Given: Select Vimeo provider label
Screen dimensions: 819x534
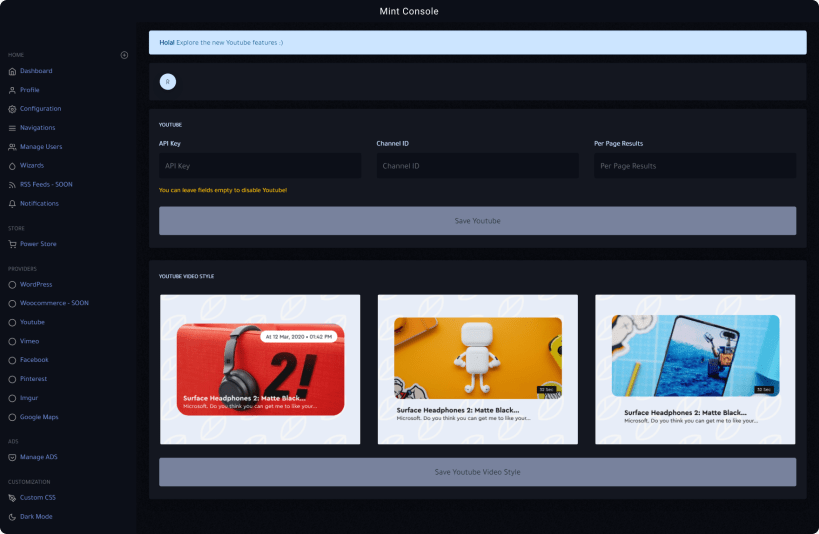Looking at the screenshot, I should 30,341.
